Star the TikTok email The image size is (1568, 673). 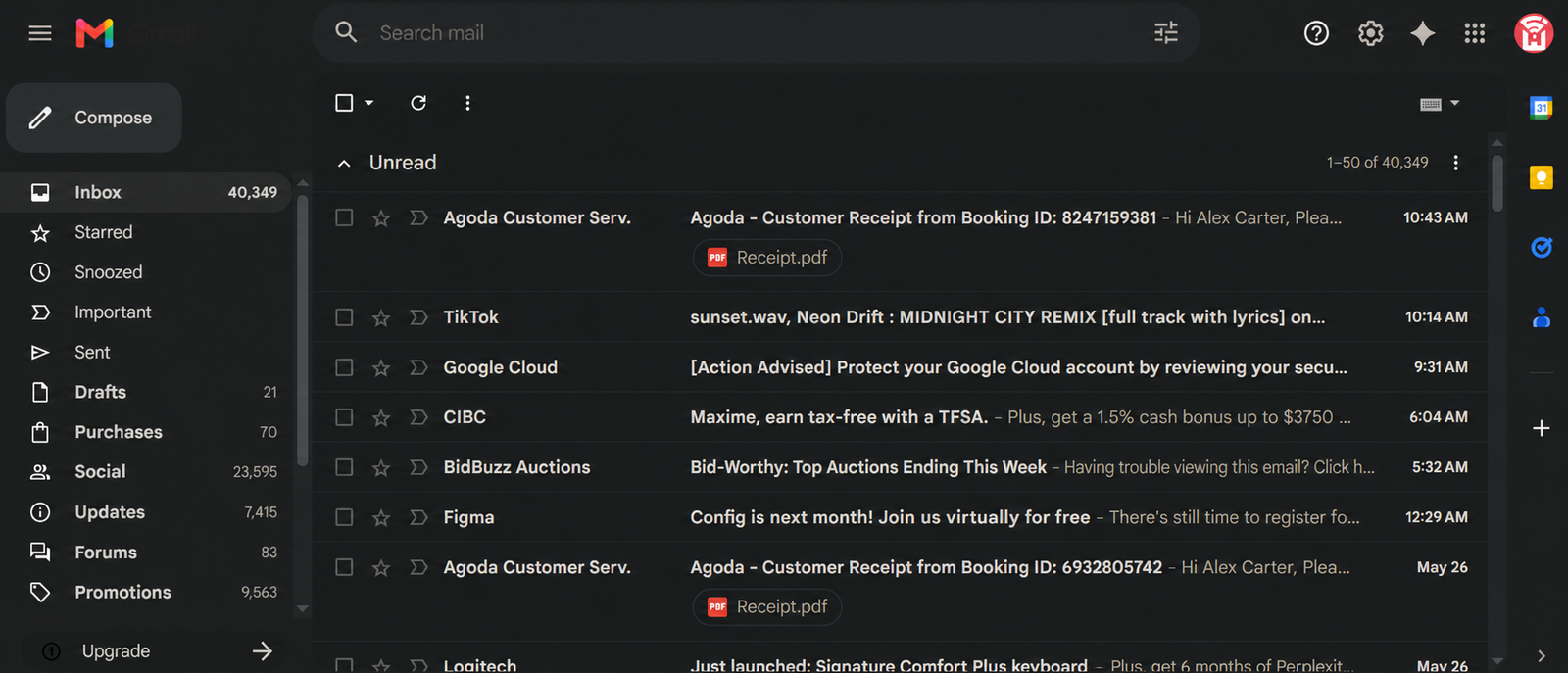pos(381,317)
